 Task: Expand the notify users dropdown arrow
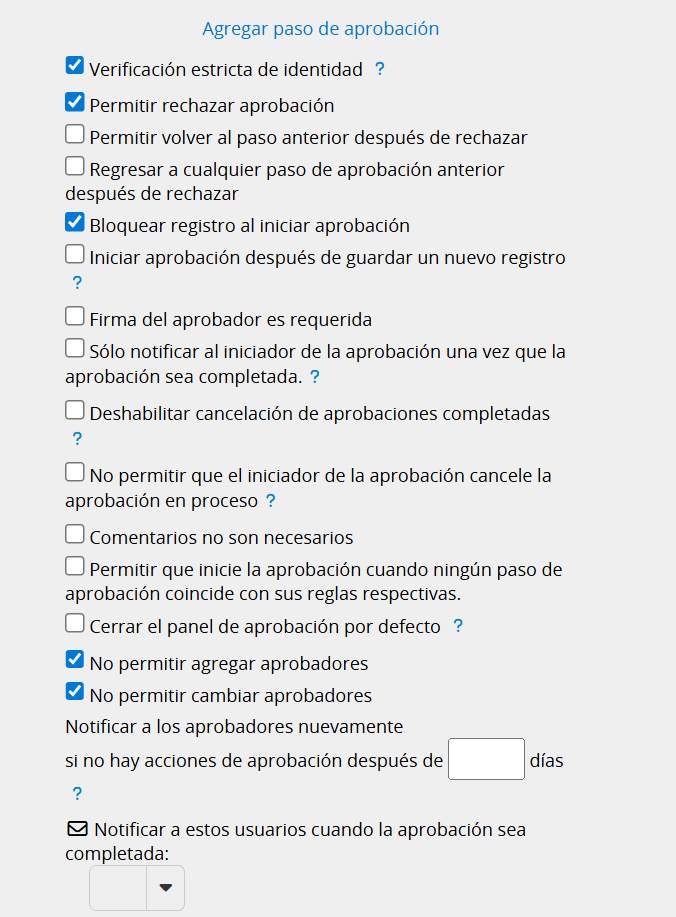(x=166, y=887)
